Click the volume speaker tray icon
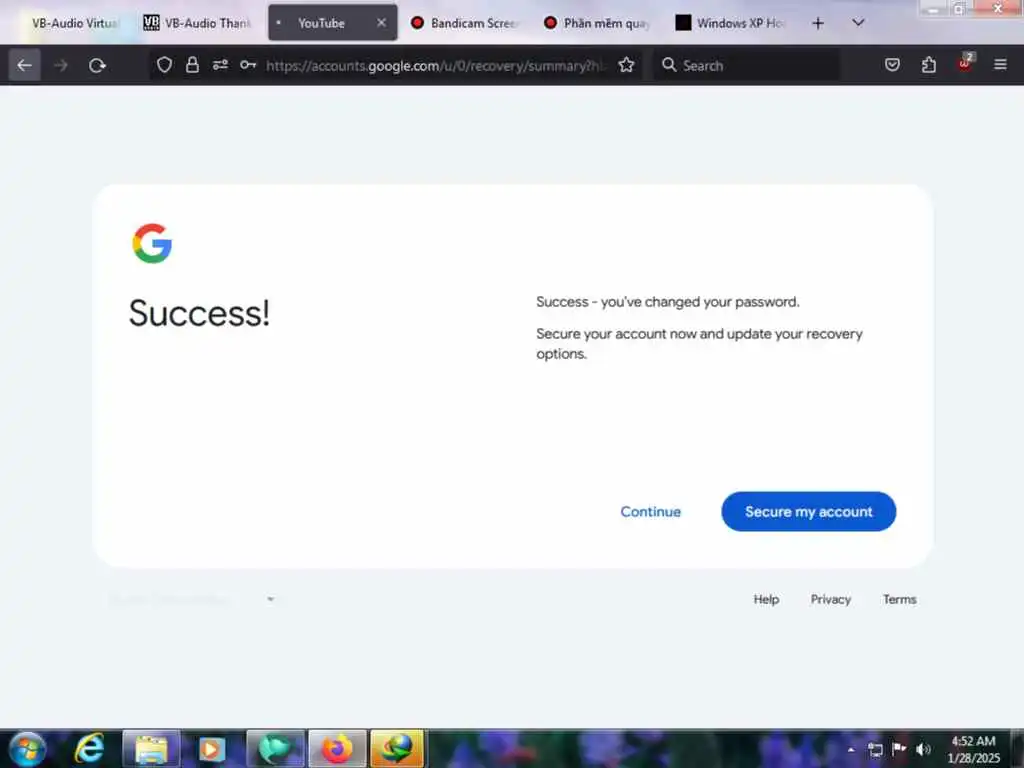 pos(923,749)
